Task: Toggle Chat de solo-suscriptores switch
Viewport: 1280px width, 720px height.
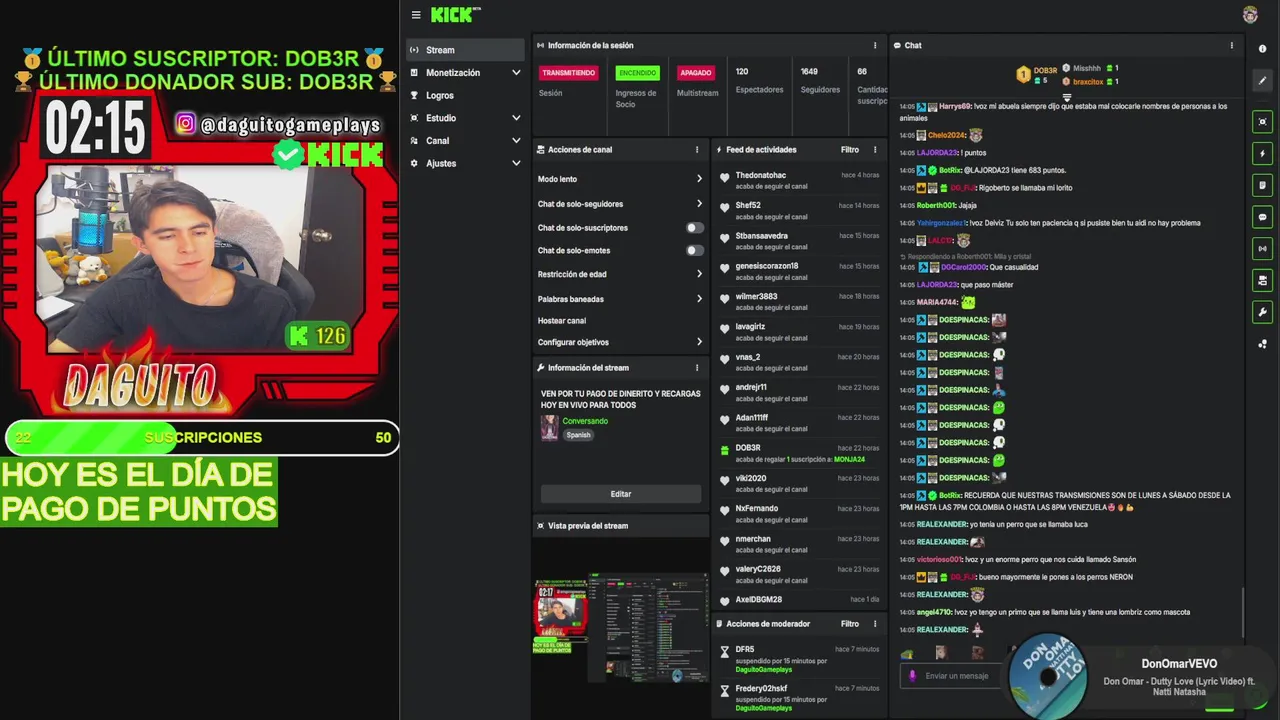Action: tap(694, 228)
